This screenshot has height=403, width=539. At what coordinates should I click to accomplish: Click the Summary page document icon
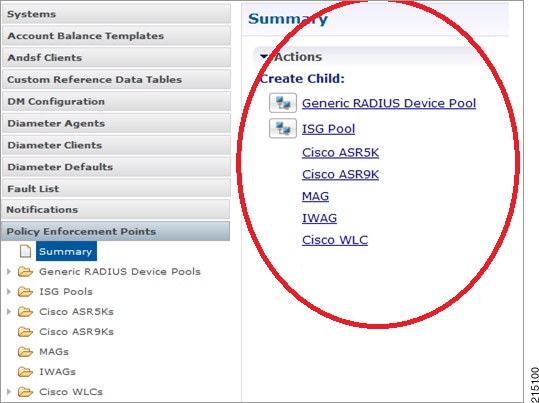(25, 251)
